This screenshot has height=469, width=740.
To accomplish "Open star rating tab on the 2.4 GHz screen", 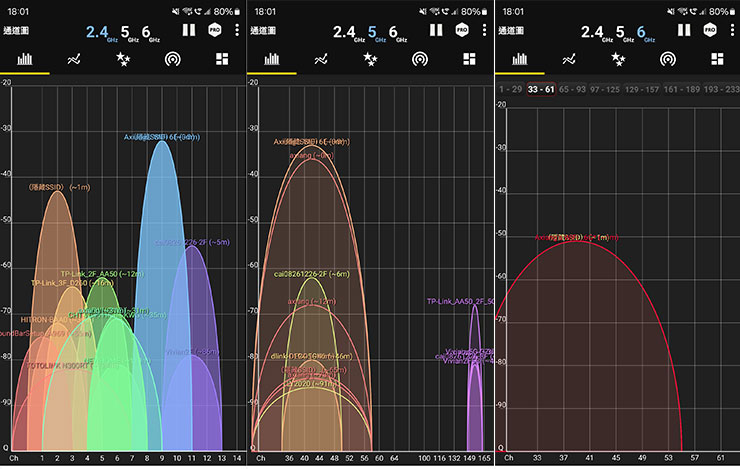I will tap(124, 59).
